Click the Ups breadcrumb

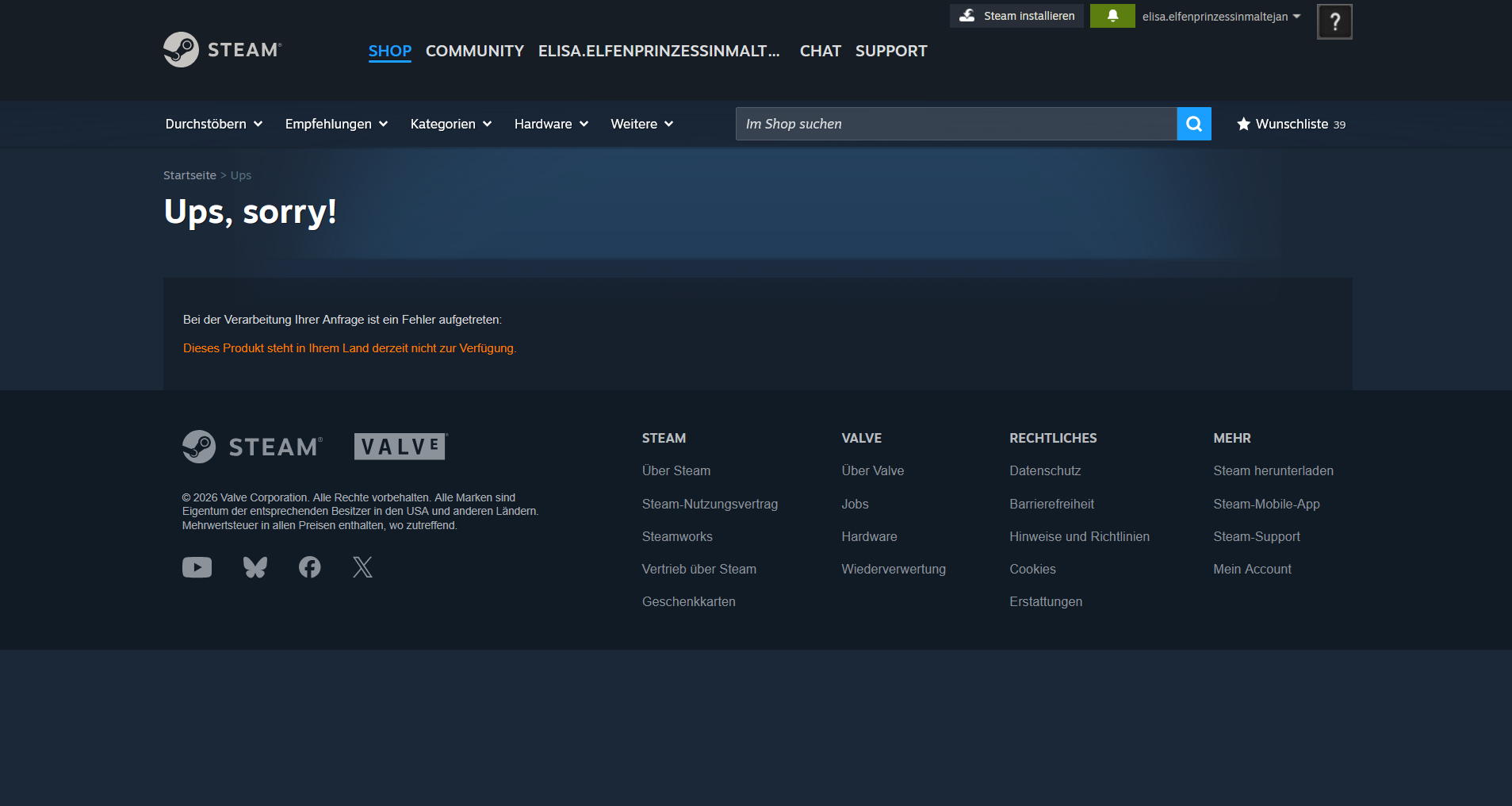[241, 175]
